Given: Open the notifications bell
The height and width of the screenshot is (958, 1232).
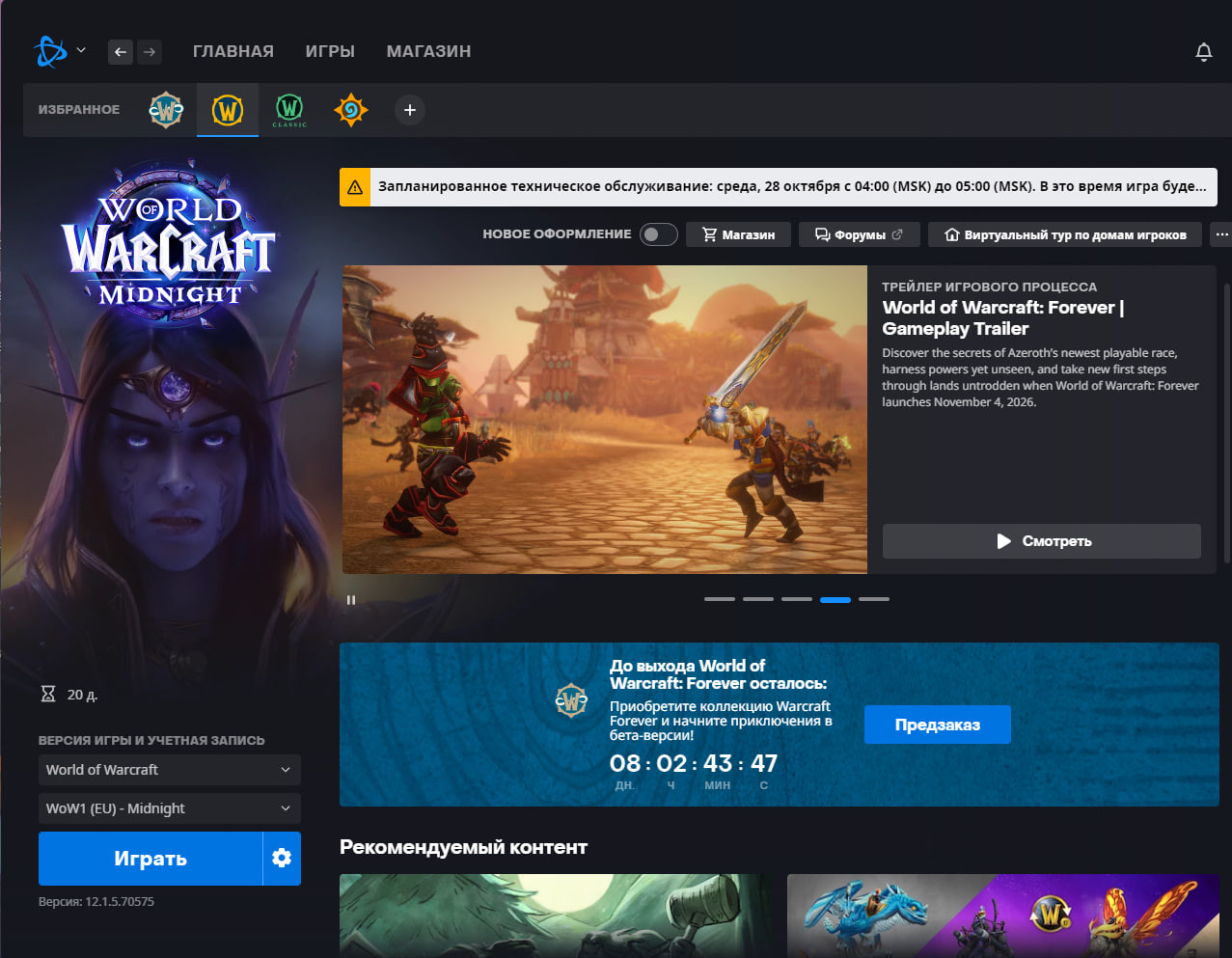Looking at the screenshot, I should coord(1203,52).
